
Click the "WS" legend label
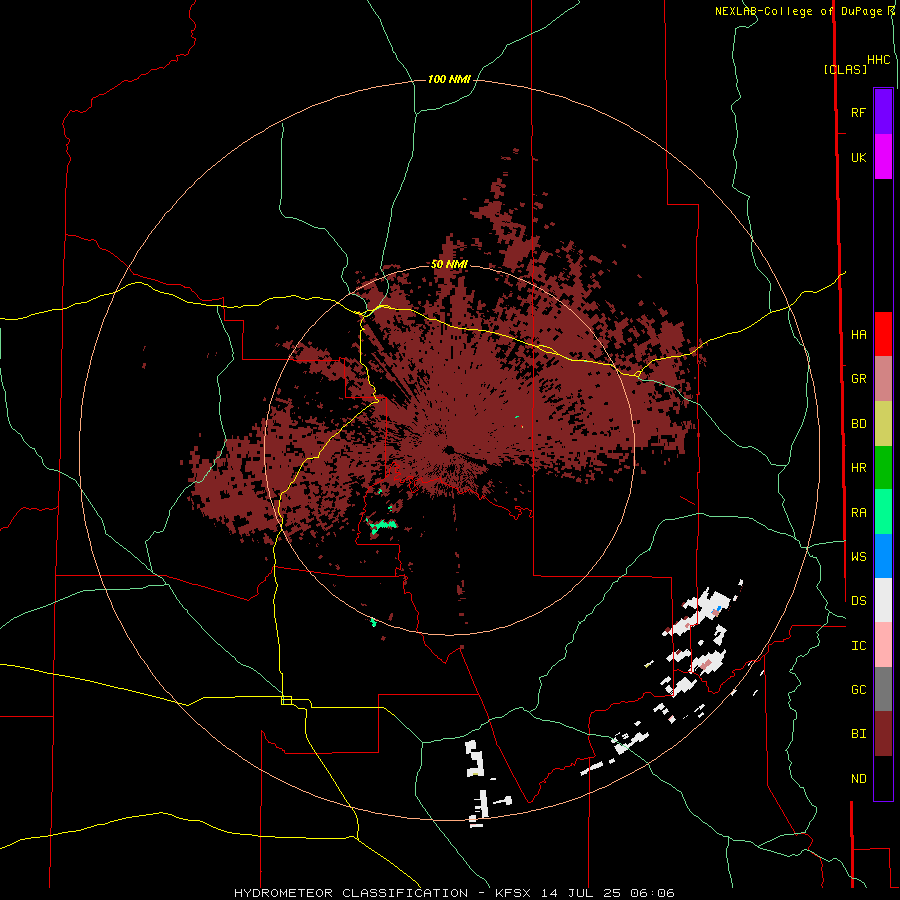tap(858, 557)
